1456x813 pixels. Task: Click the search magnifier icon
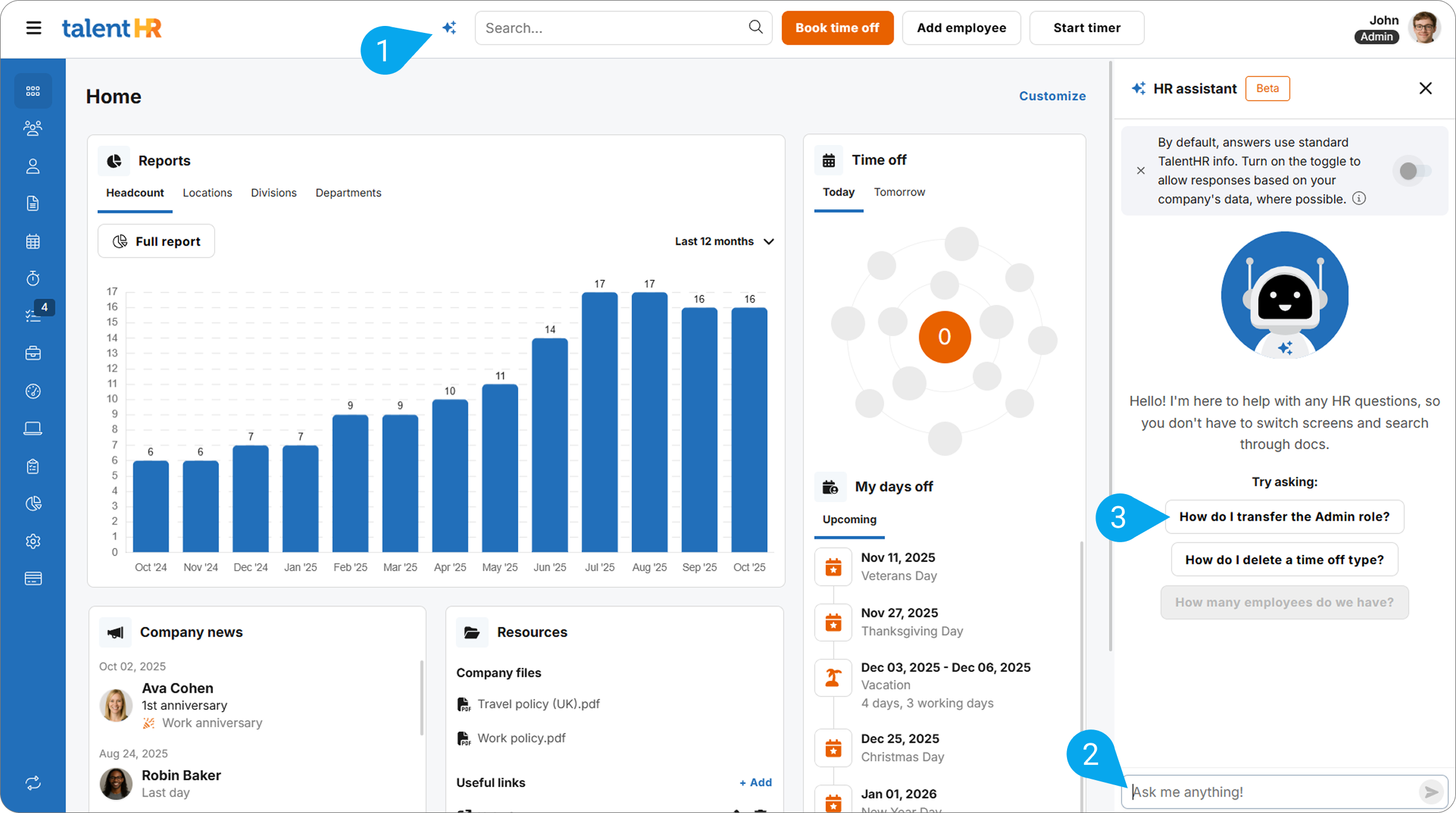pos(755,27)
